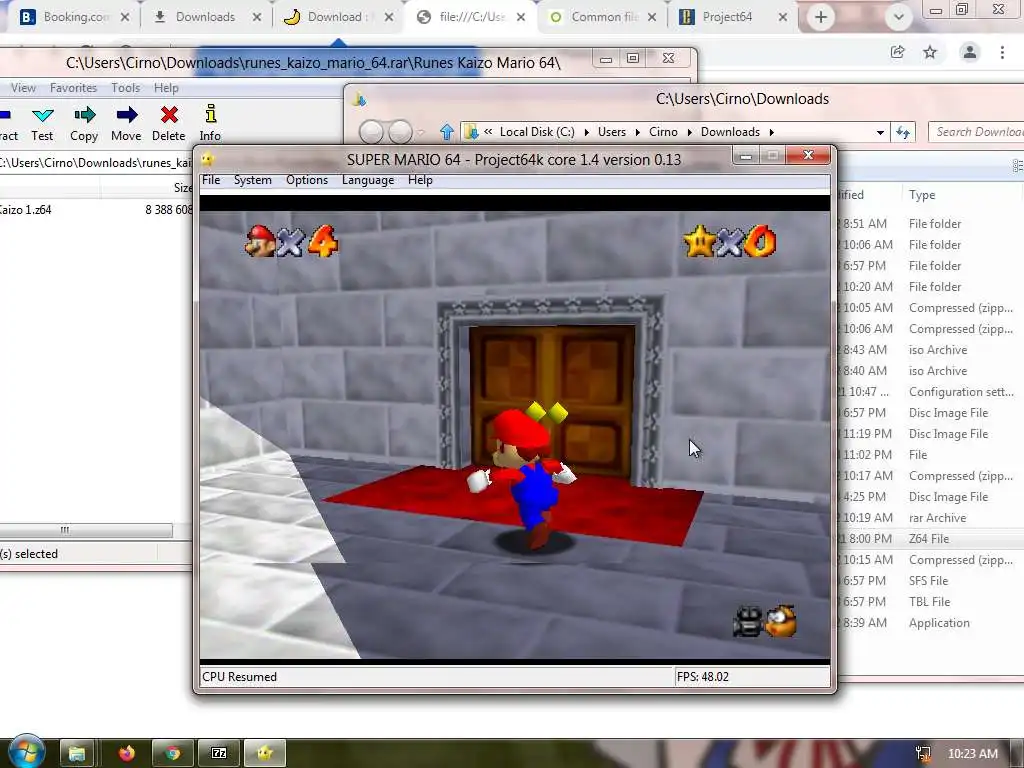This screenshot has height=768, width=1024.
Task: Click the breadcrumb overflow double chevron
Action: pos(488,132)
